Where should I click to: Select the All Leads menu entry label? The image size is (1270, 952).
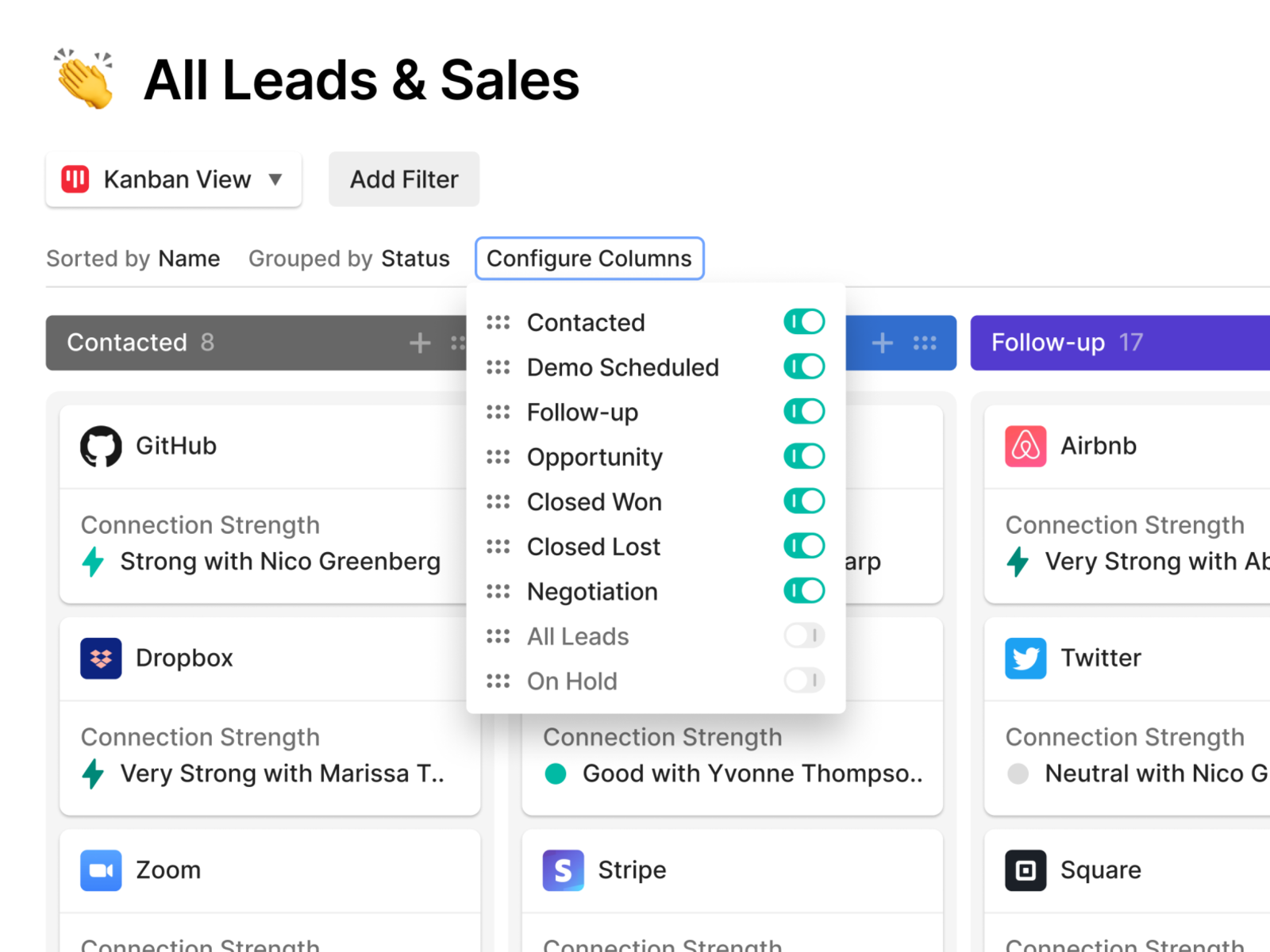[x=578, y=636]
